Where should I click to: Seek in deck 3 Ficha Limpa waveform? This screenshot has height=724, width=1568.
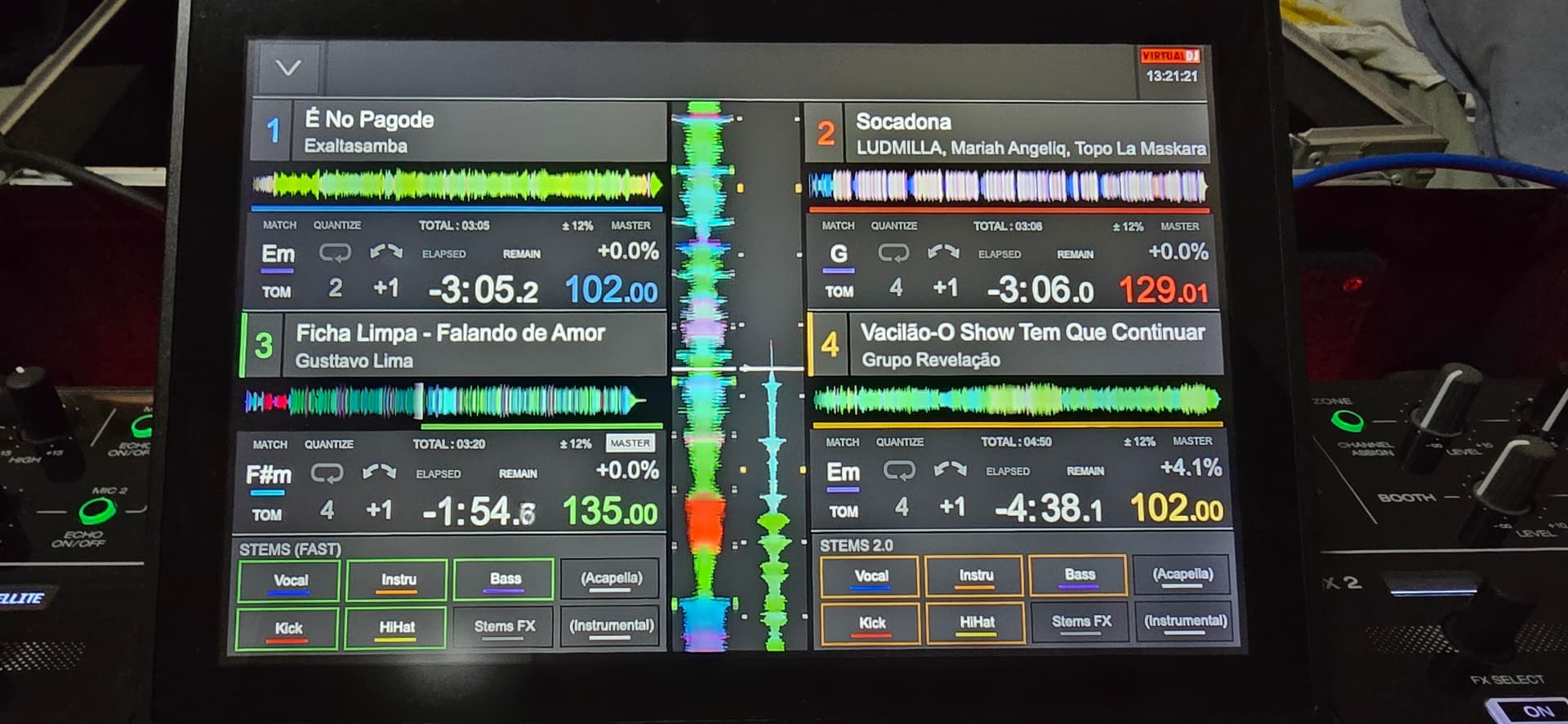pyautogui.click(x=446, y=402)
